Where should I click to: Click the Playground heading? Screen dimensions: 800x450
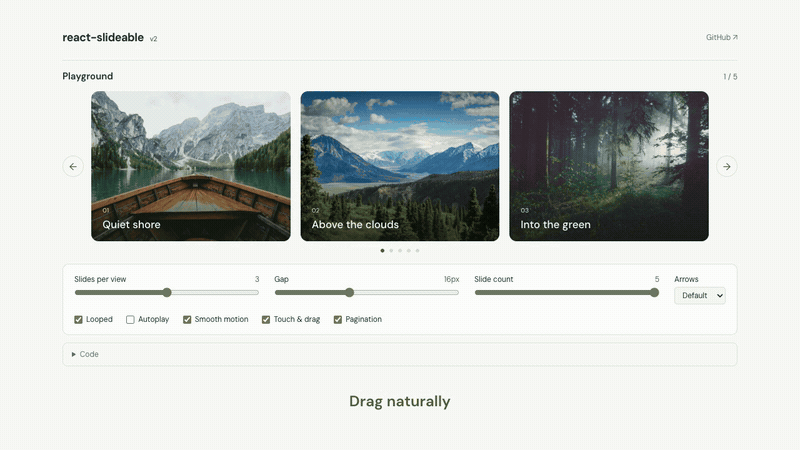pyautogui.click(x=88, y=76)
